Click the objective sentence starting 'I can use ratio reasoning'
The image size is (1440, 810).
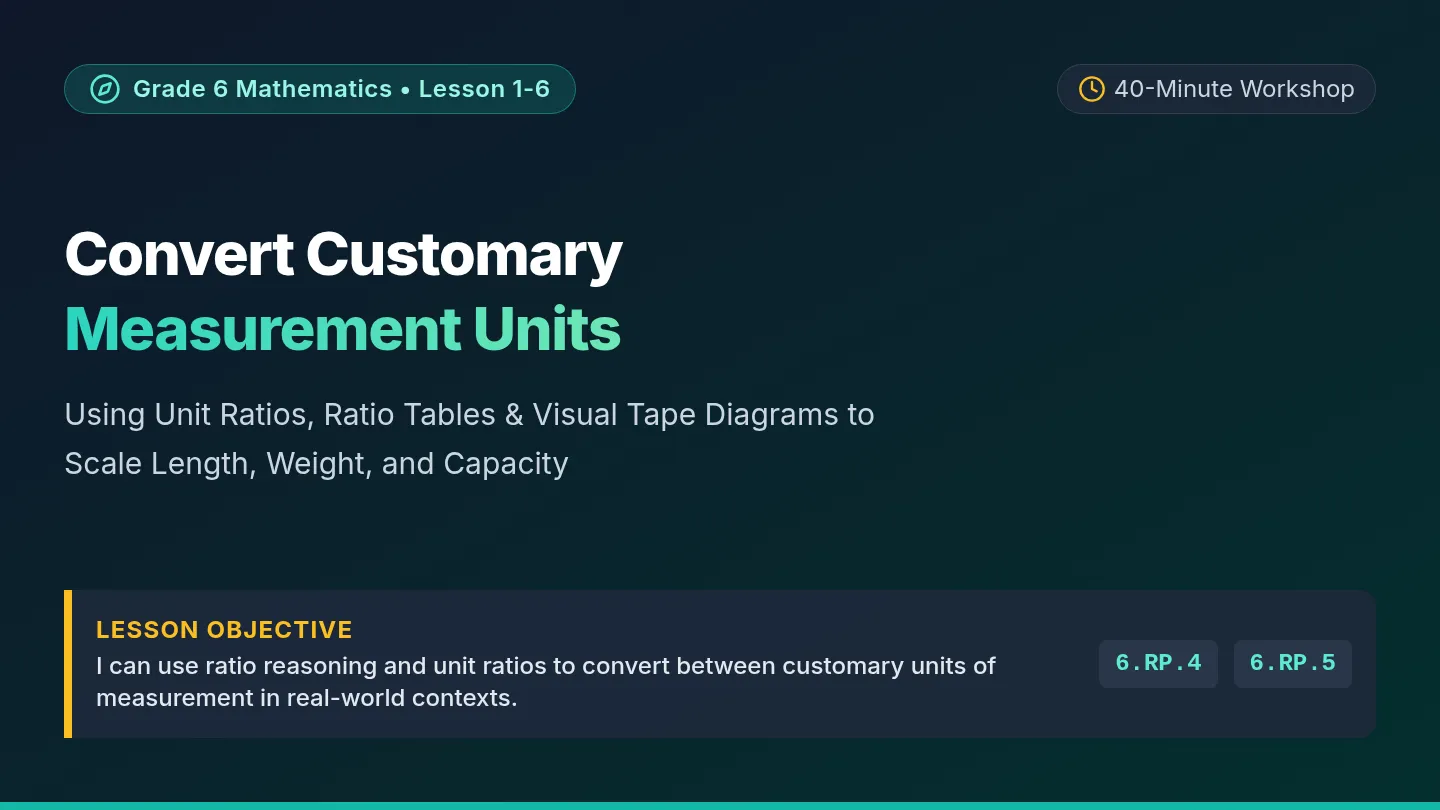coord(546,682)
